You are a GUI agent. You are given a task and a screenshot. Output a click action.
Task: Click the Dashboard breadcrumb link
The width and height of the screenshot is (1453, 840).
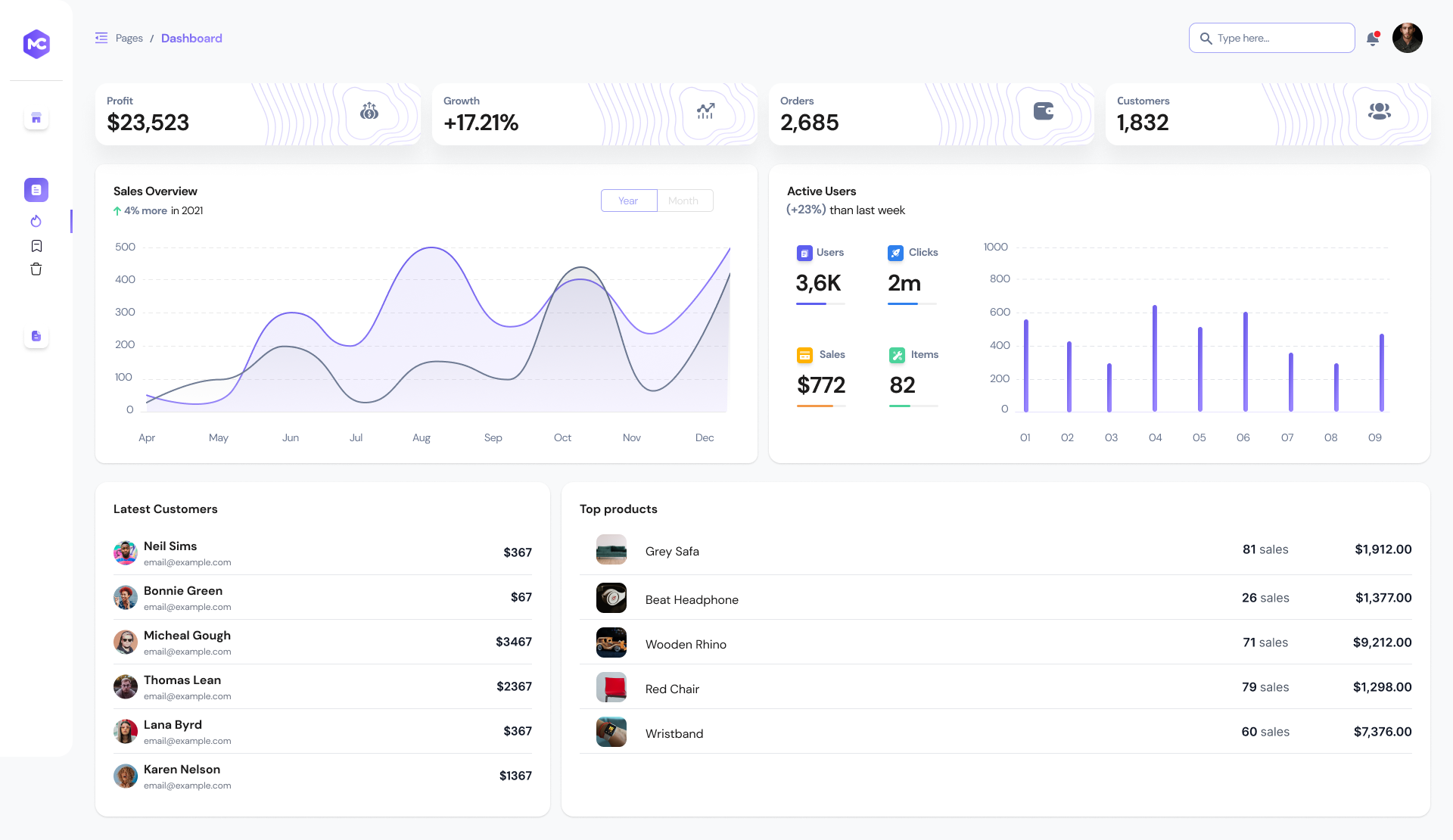click(x=191, y=39)
